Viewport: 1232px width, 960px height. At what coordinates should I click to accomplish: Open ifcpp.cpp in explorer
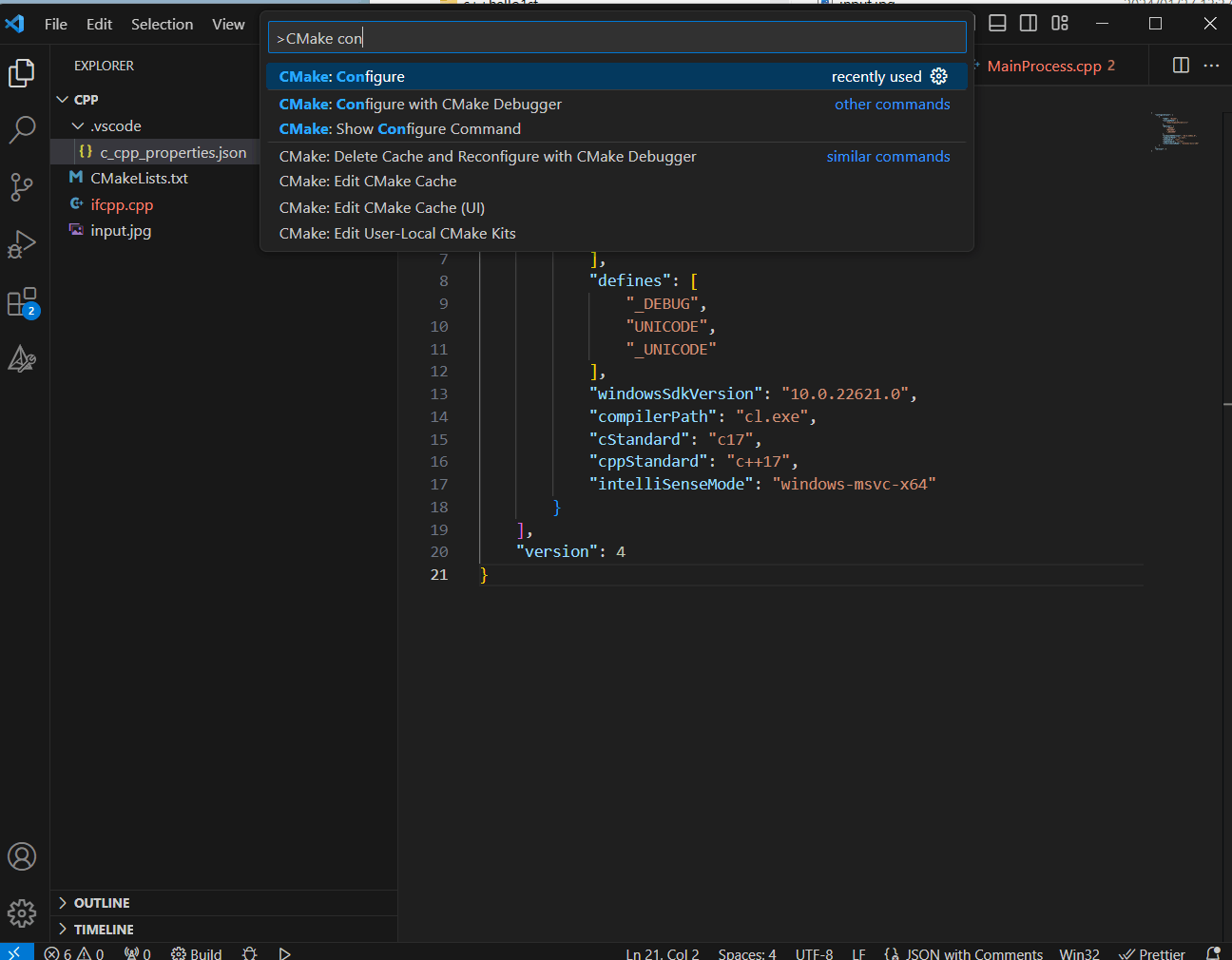tap(122, 204)
